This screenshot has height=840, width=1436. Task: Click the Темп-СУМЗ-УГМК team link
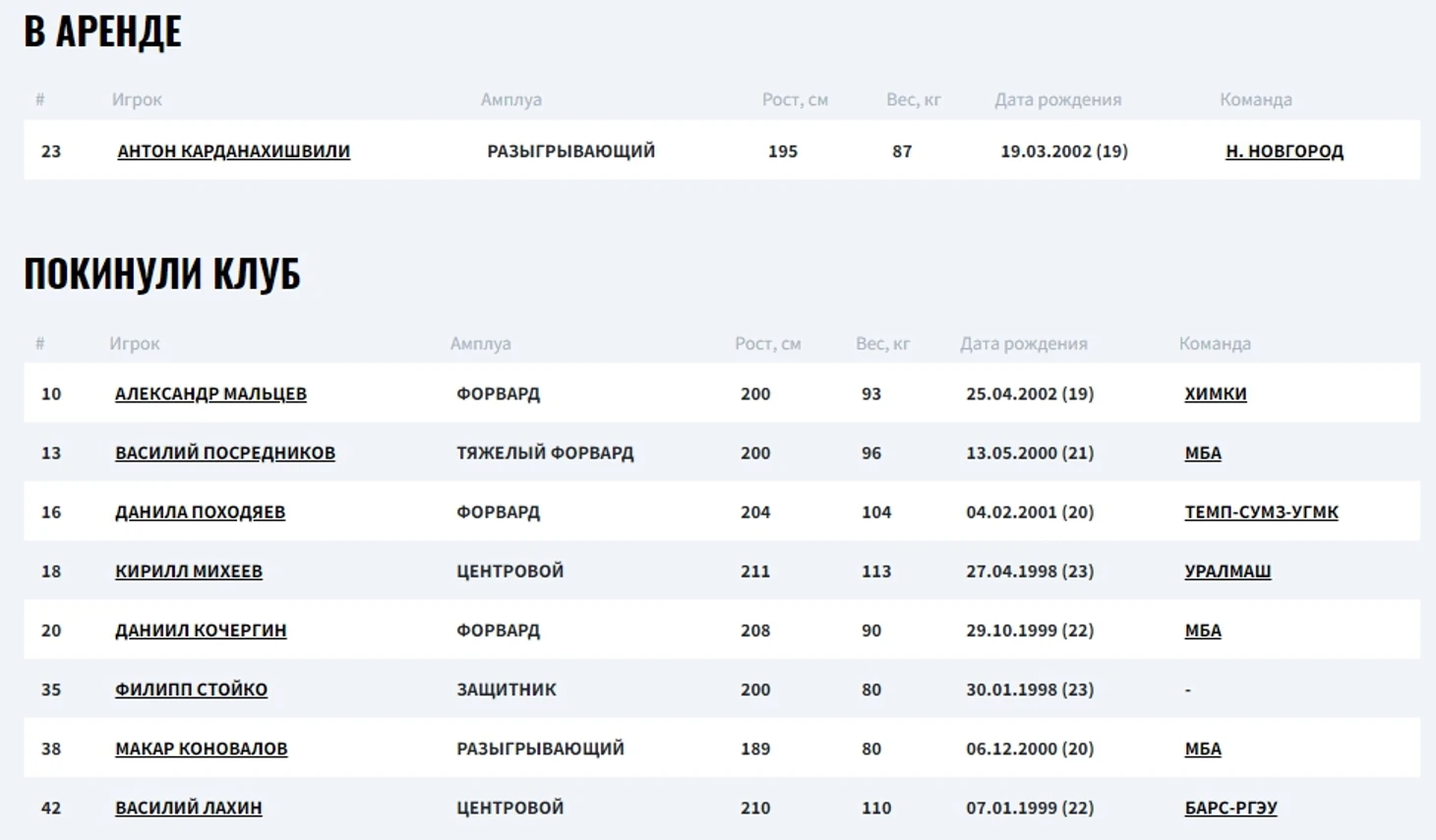pos(1261,511)
